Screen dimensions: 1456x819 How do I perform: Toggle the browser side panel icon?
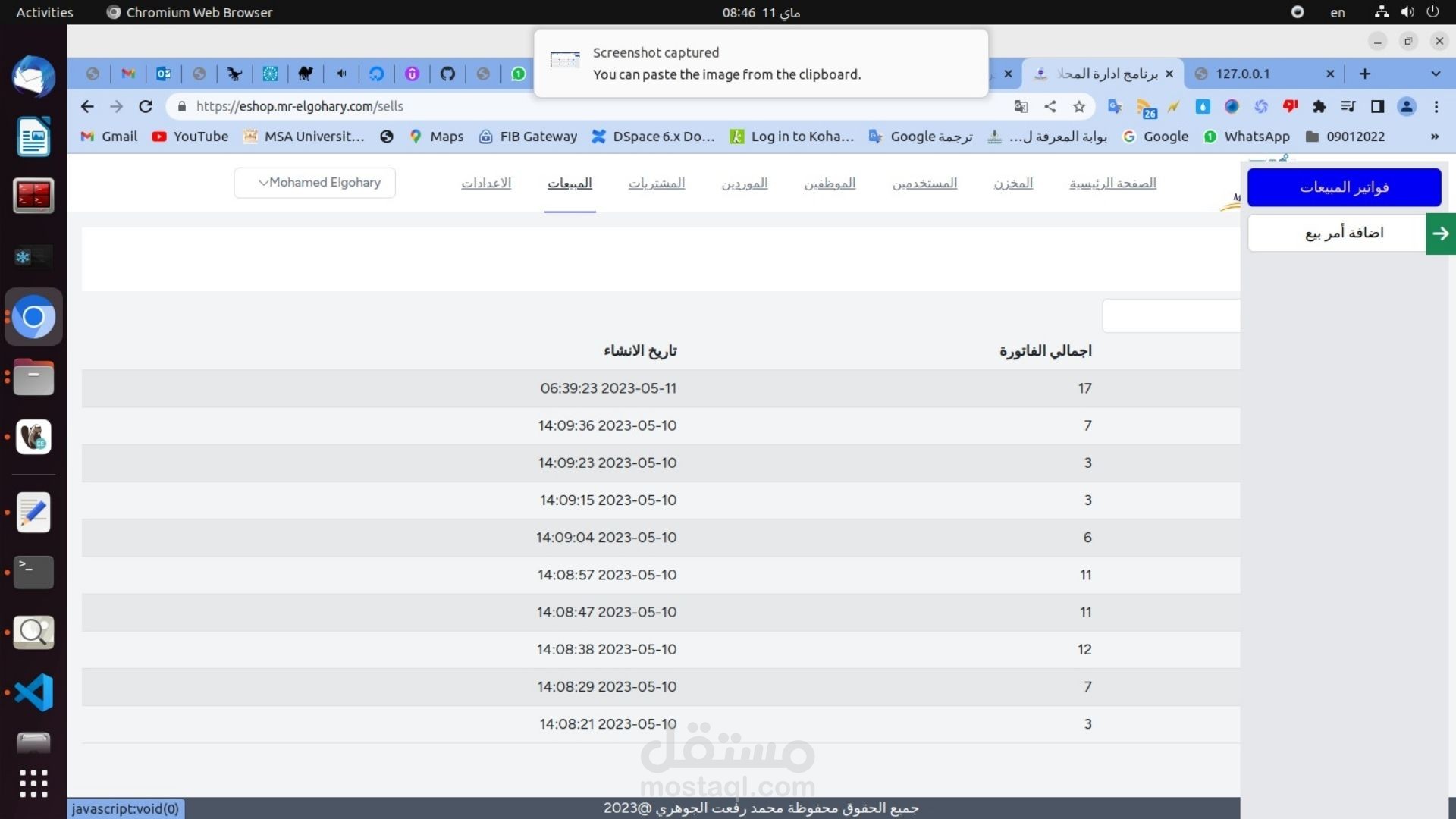[1377, 107]
